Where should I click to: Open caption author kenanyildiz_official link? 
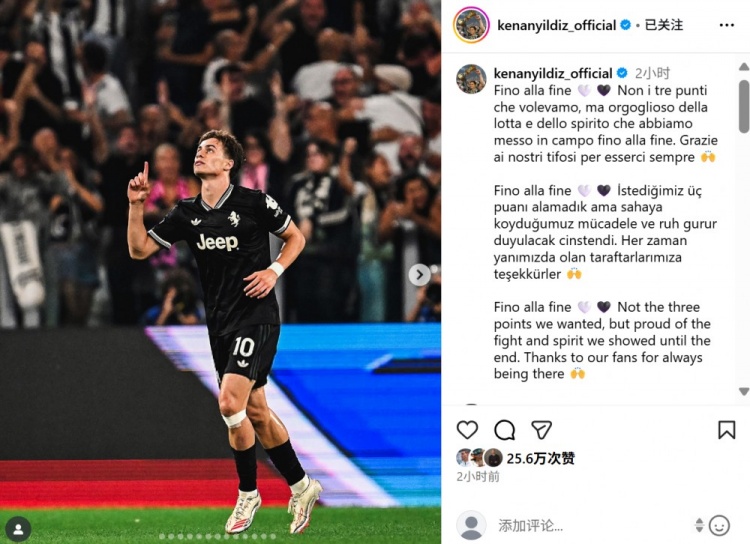(x=553, y=73)
